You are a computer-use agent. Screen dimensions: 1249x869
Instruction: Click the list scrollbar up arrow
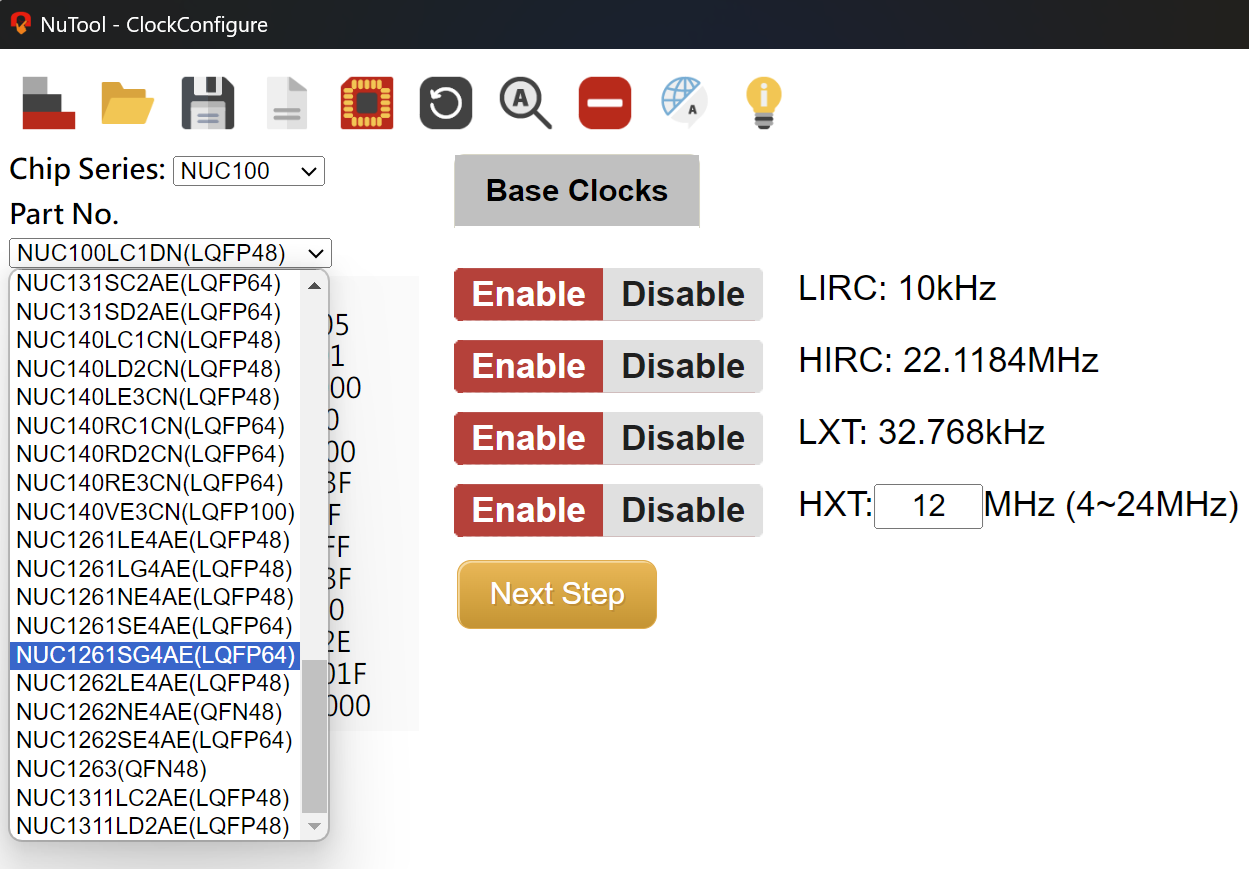click(x=314, y=285)
